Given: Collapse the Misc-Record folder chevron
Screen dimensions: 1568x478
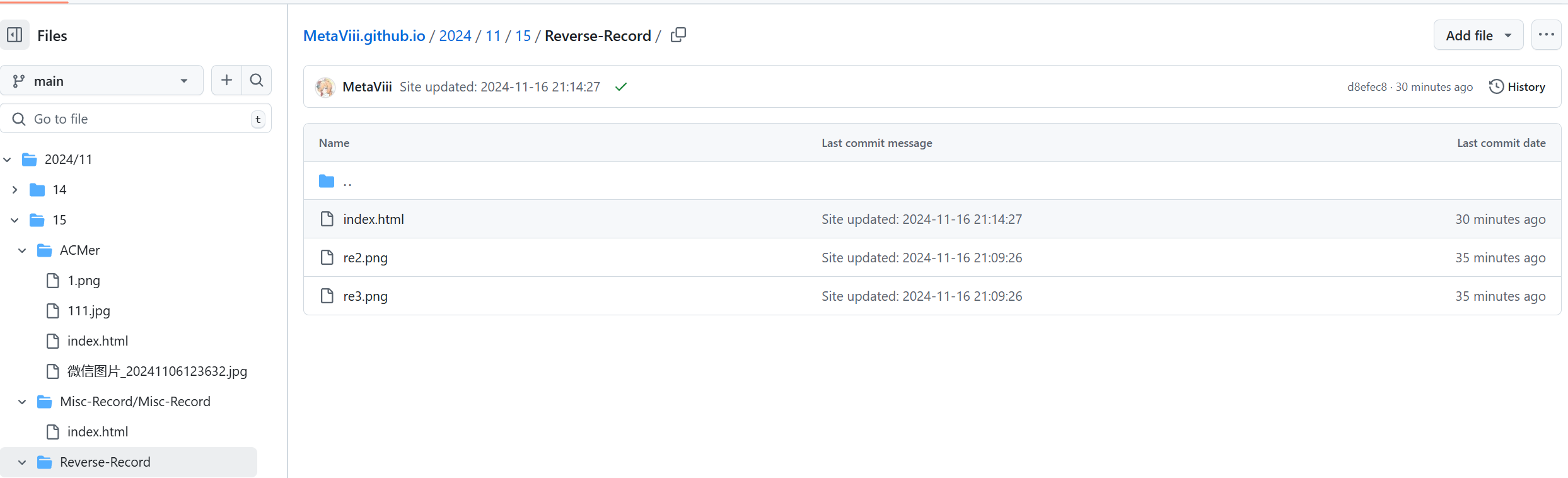Looking at the screenshot, I should pyautogui.click(x=22, y=402).
